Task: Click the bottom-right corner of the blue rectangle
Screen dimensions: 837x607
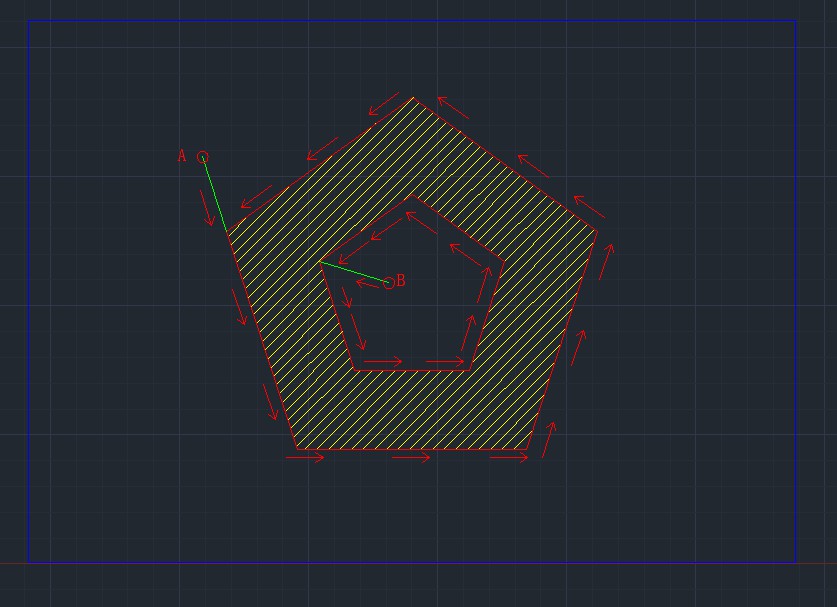Action: [x=796, y=562]
